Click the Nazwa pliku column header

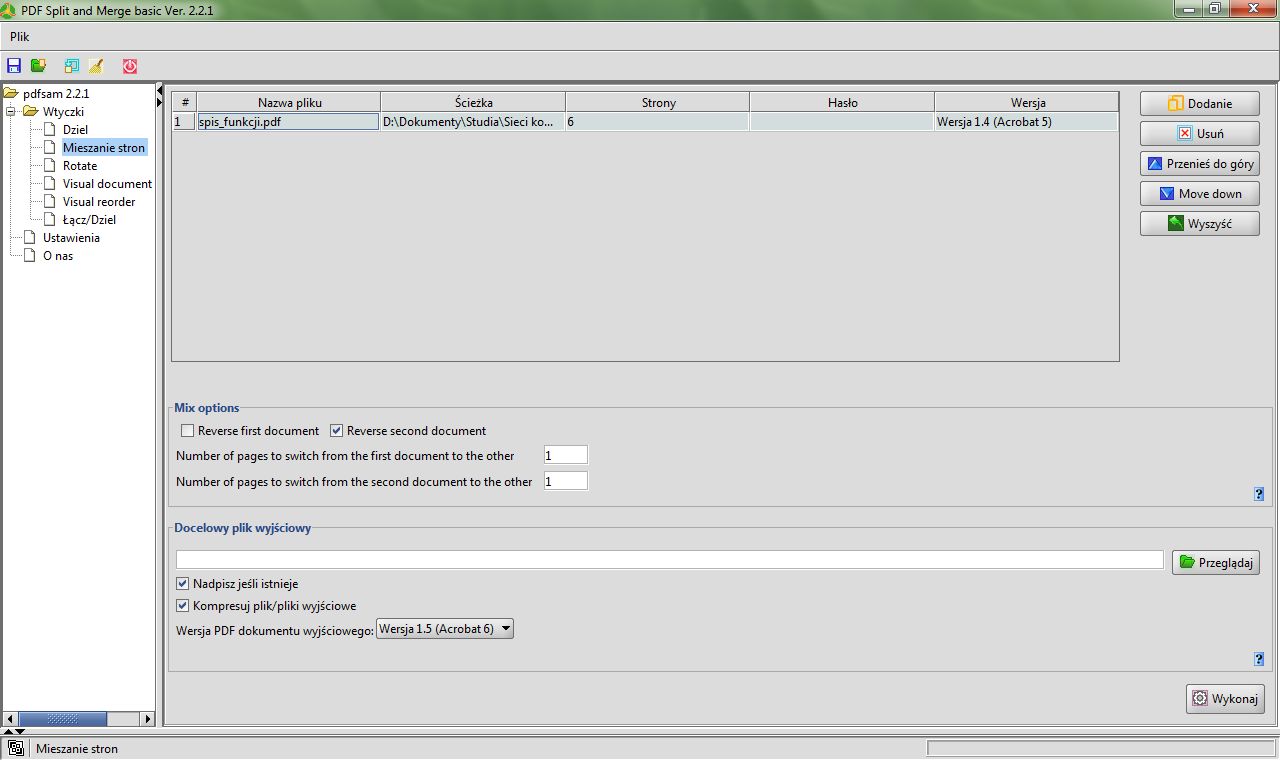pyautogui.click(x=289, y=102)
